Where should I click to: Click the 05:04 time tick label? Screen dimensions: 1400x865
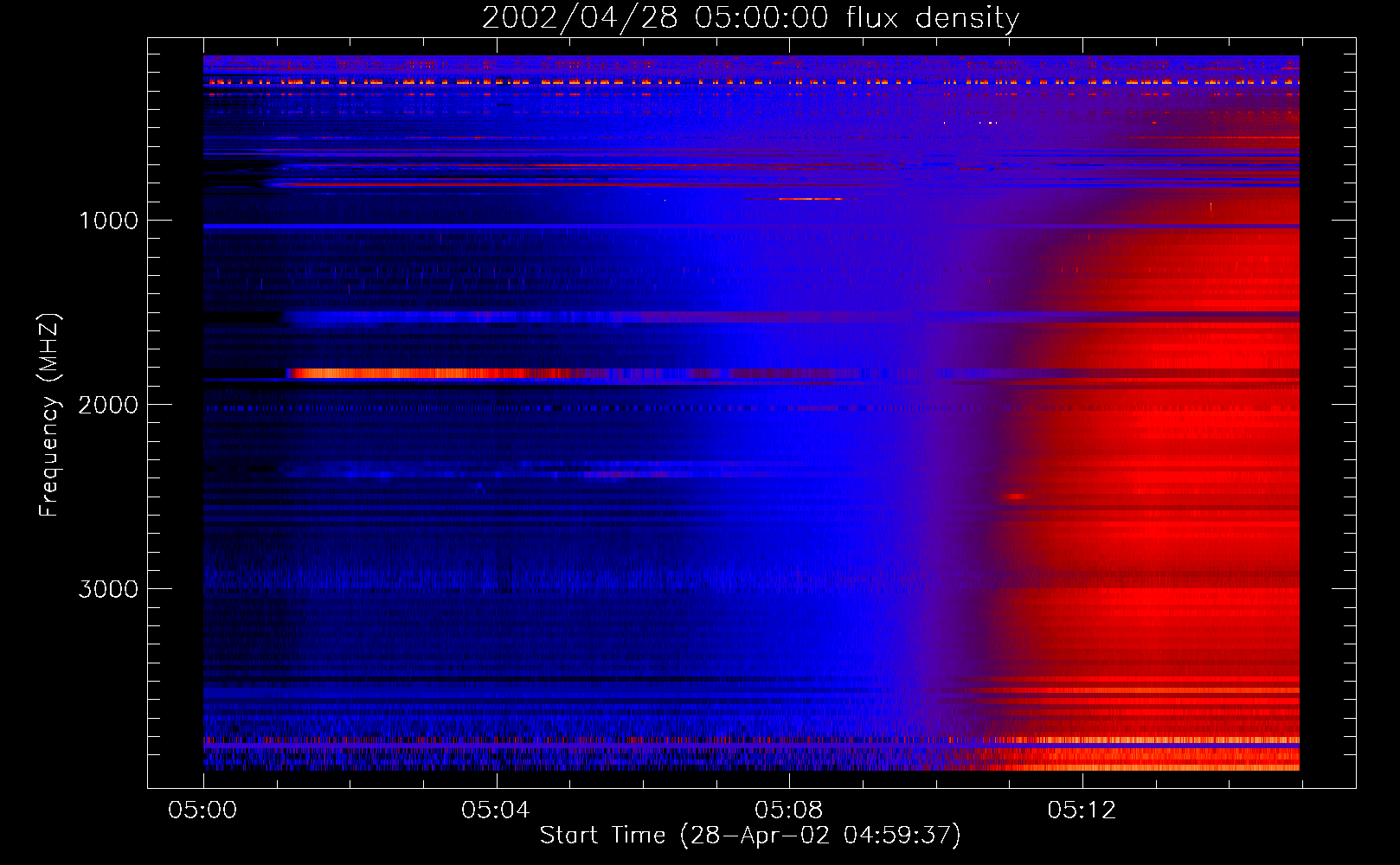[x=496, y=811]
